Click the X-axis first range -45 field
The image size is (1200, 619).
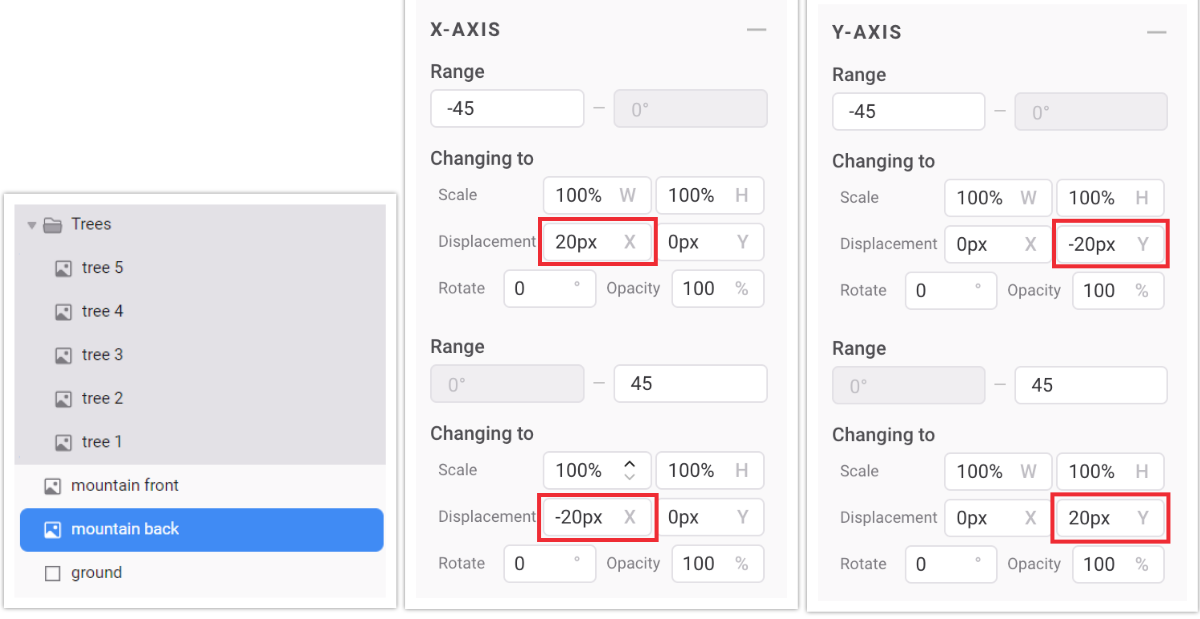pos(507,108)
